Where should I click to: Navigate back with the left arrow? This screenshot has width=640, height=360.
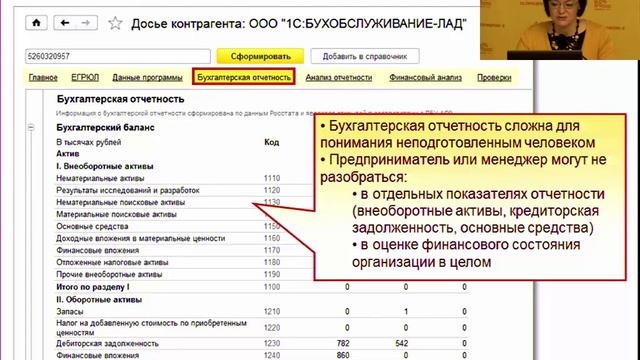[64, 23]
